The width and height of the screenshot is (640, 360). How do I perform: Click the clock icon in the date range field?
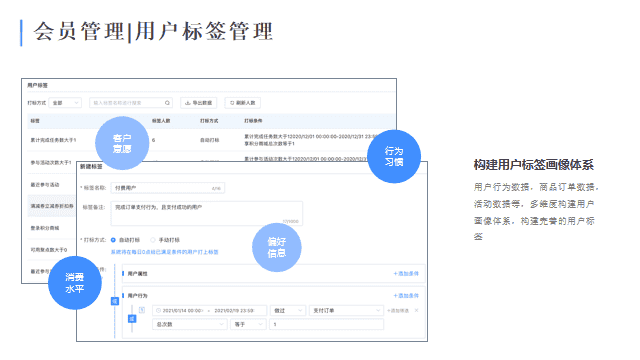pyautogui.click(x=159, y=311)
